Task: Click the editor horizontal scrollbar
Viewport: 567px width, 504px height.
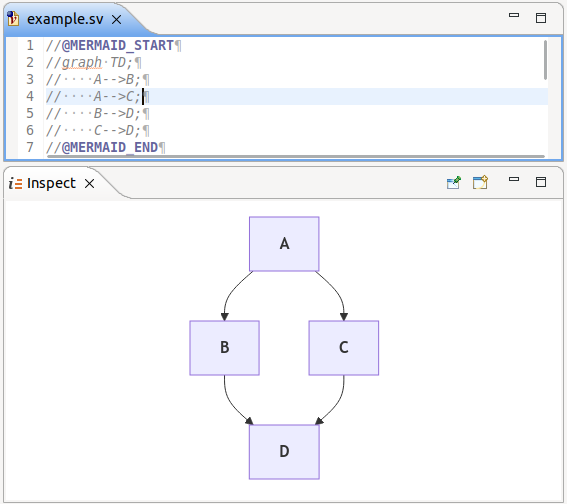Action: pyautogui.click(x=296, y=157)
